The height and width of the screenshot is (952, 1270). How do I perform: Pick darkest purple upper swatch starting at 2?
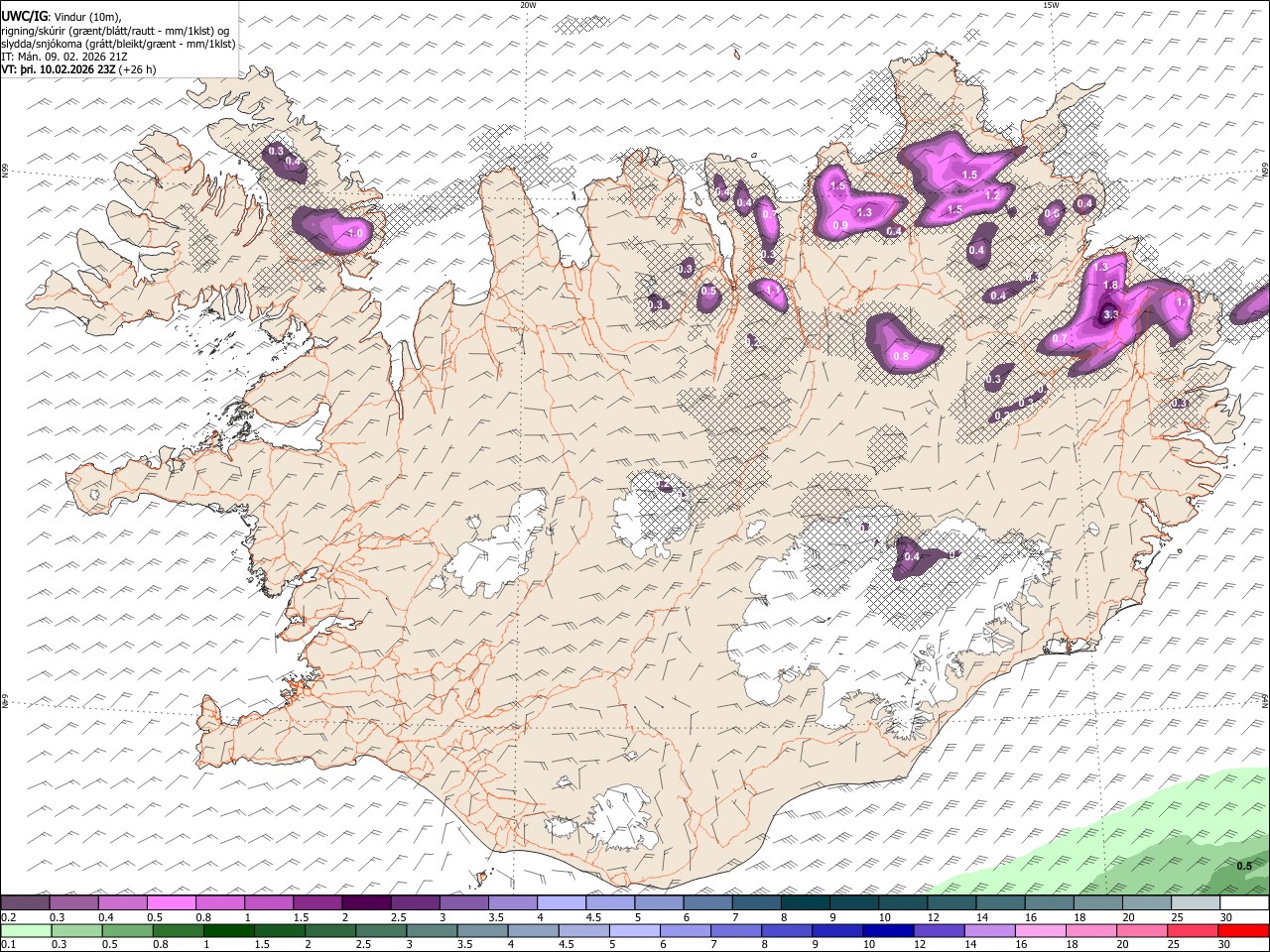click(x=366, y=902)
